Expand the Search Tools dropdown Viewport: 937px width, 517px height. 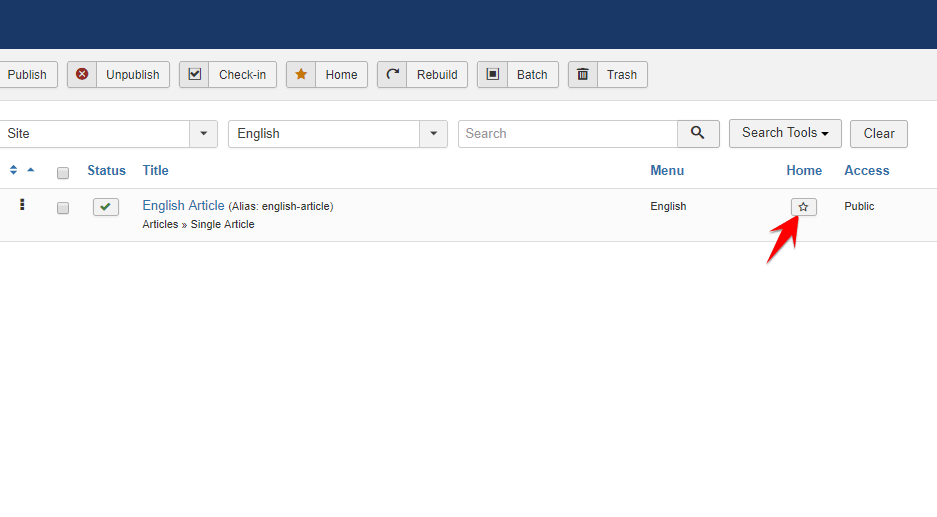[785, 133]
